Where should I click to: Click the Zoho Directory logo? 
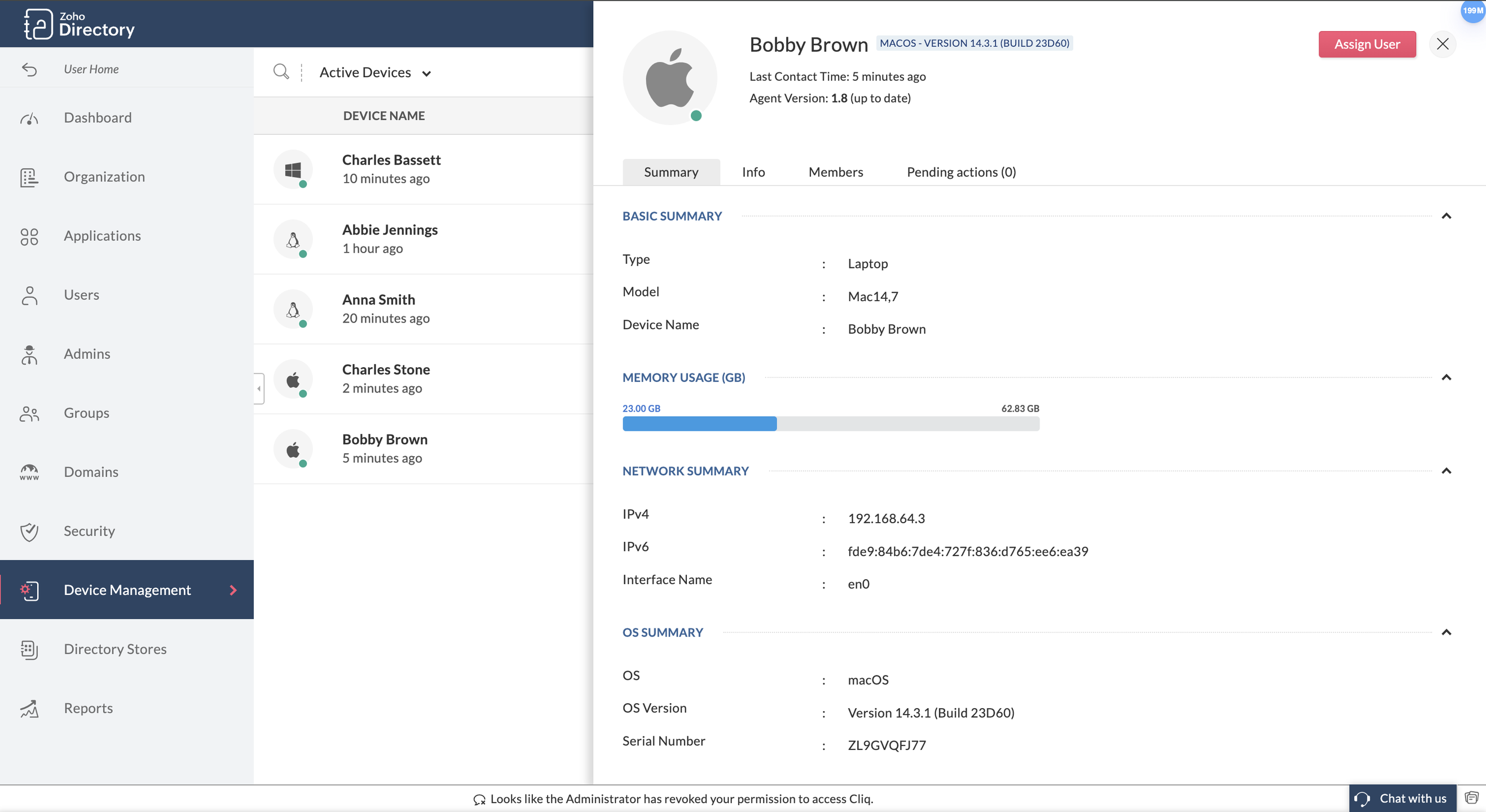click(79, 24)
